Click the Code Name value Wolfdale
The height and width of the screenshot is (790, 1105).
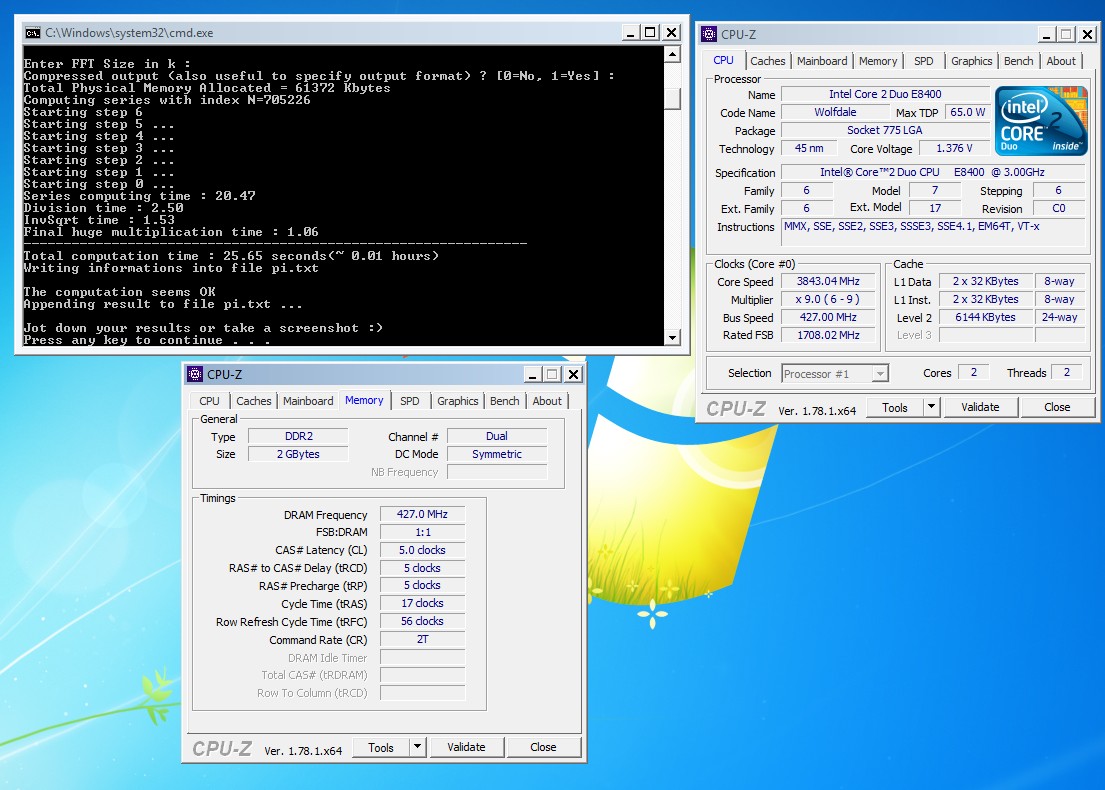[835, 112]
